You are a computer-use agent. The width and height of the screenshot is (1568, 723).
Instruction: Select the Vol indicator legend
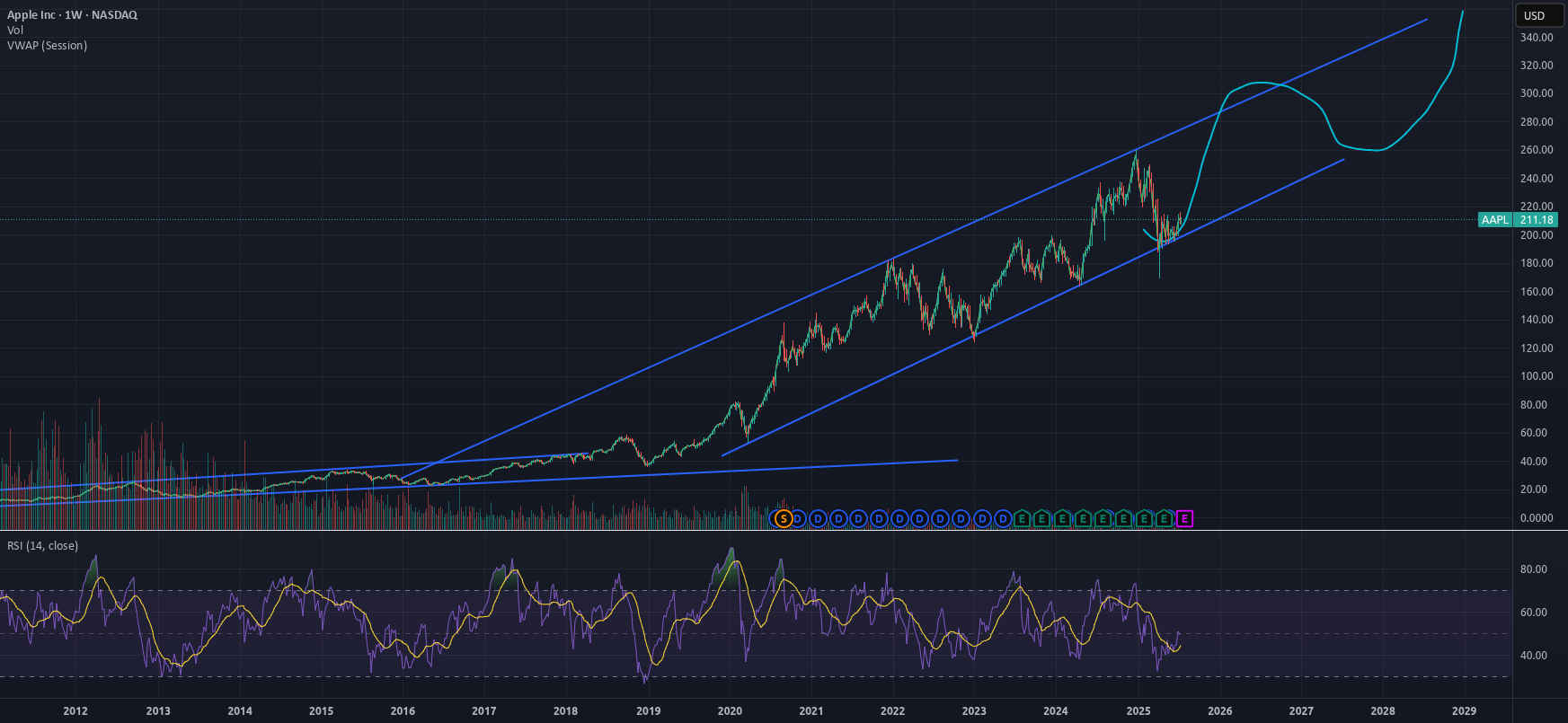[15, 31]
